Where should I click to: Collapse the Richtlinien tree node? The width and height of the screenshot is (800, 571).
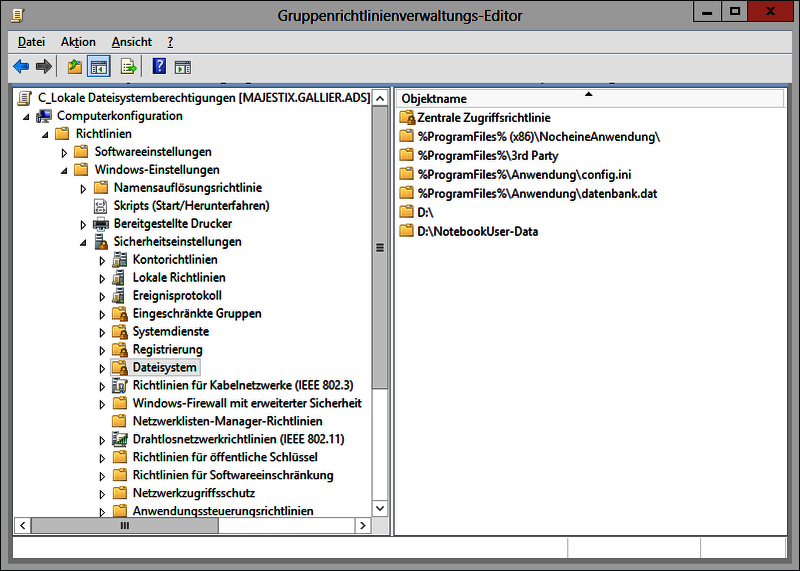coord(45,135)
